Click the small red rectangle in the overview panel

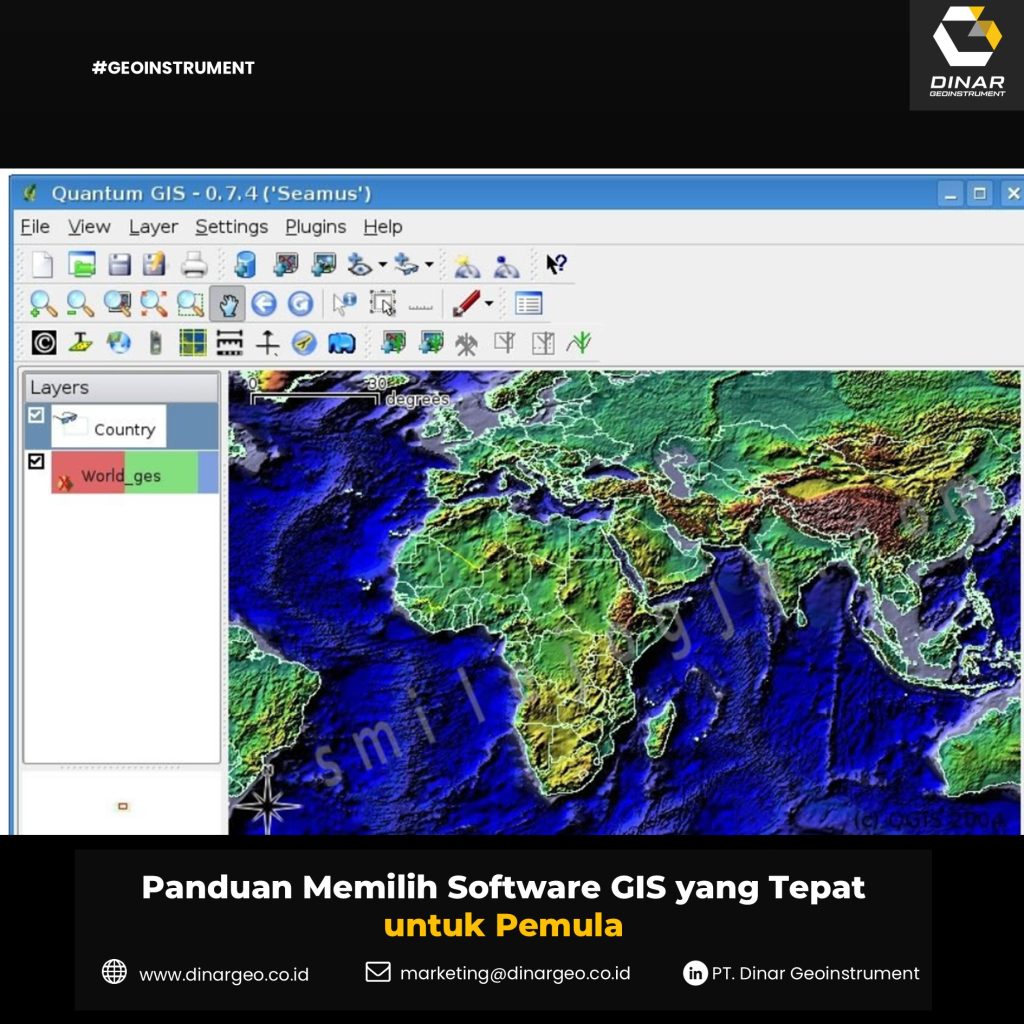123,807
